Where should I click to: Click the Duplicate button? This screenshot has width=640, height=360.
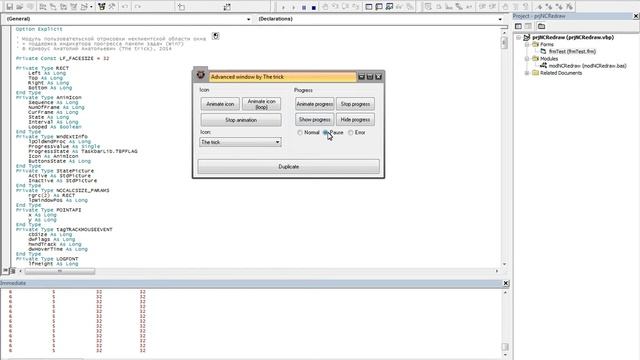[289, 167]
